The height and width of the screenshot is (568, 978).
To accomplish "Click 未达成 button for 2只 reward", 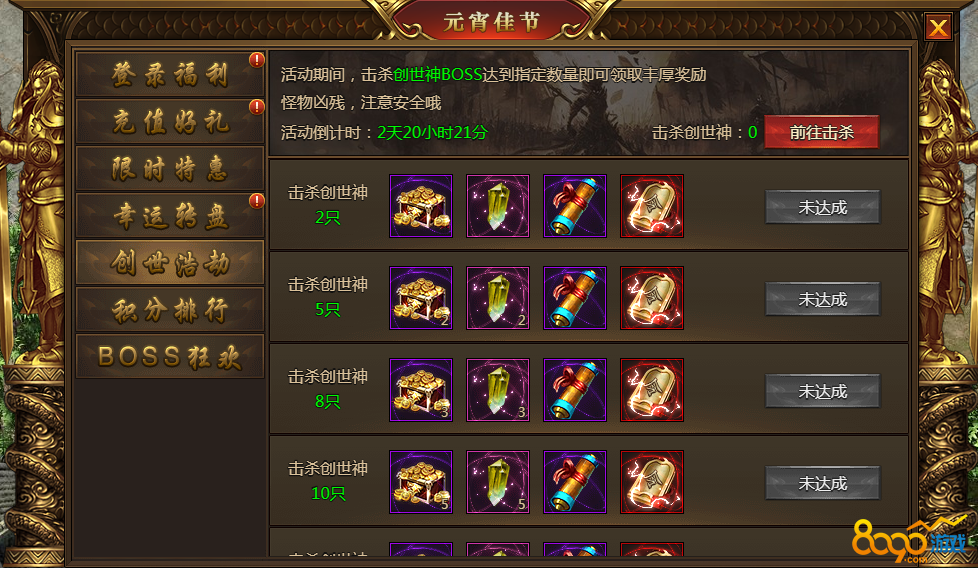I will pyautogui.click(x=823, y=207).
